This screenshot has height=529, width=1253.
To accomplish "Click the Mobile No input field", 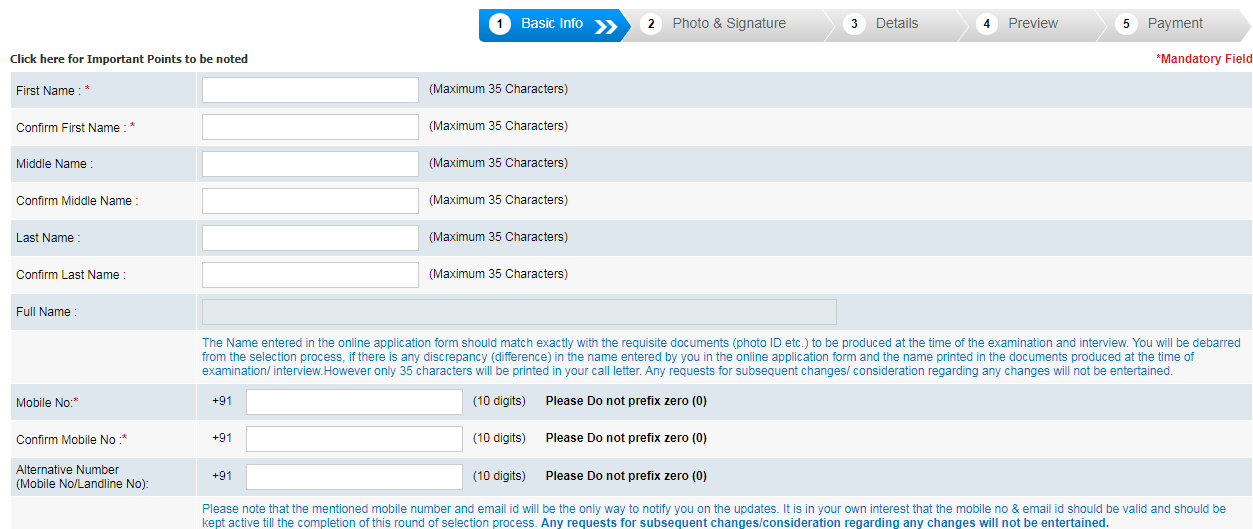I will (354, 402).
